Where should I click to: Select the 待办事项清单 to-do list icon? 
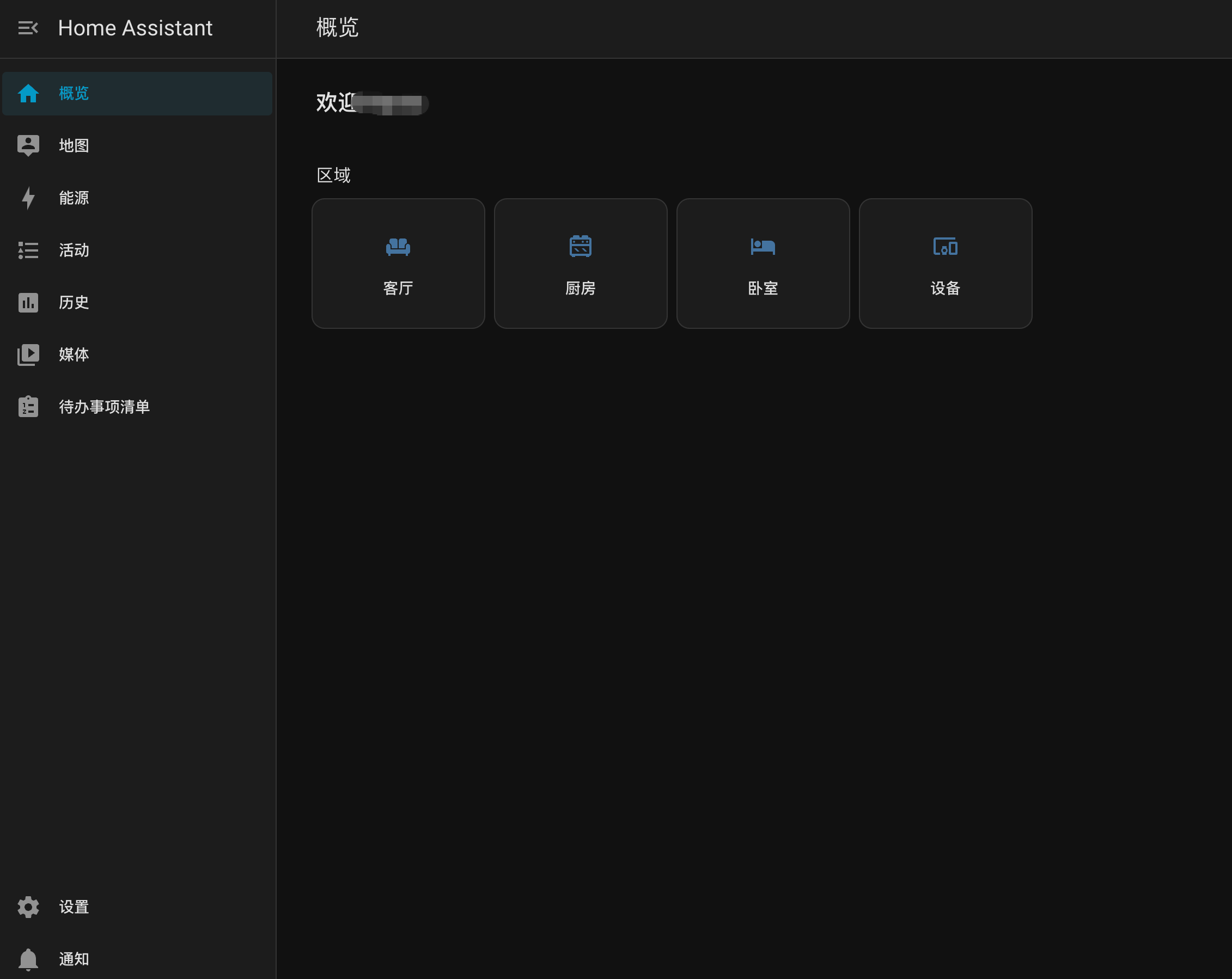28,406
